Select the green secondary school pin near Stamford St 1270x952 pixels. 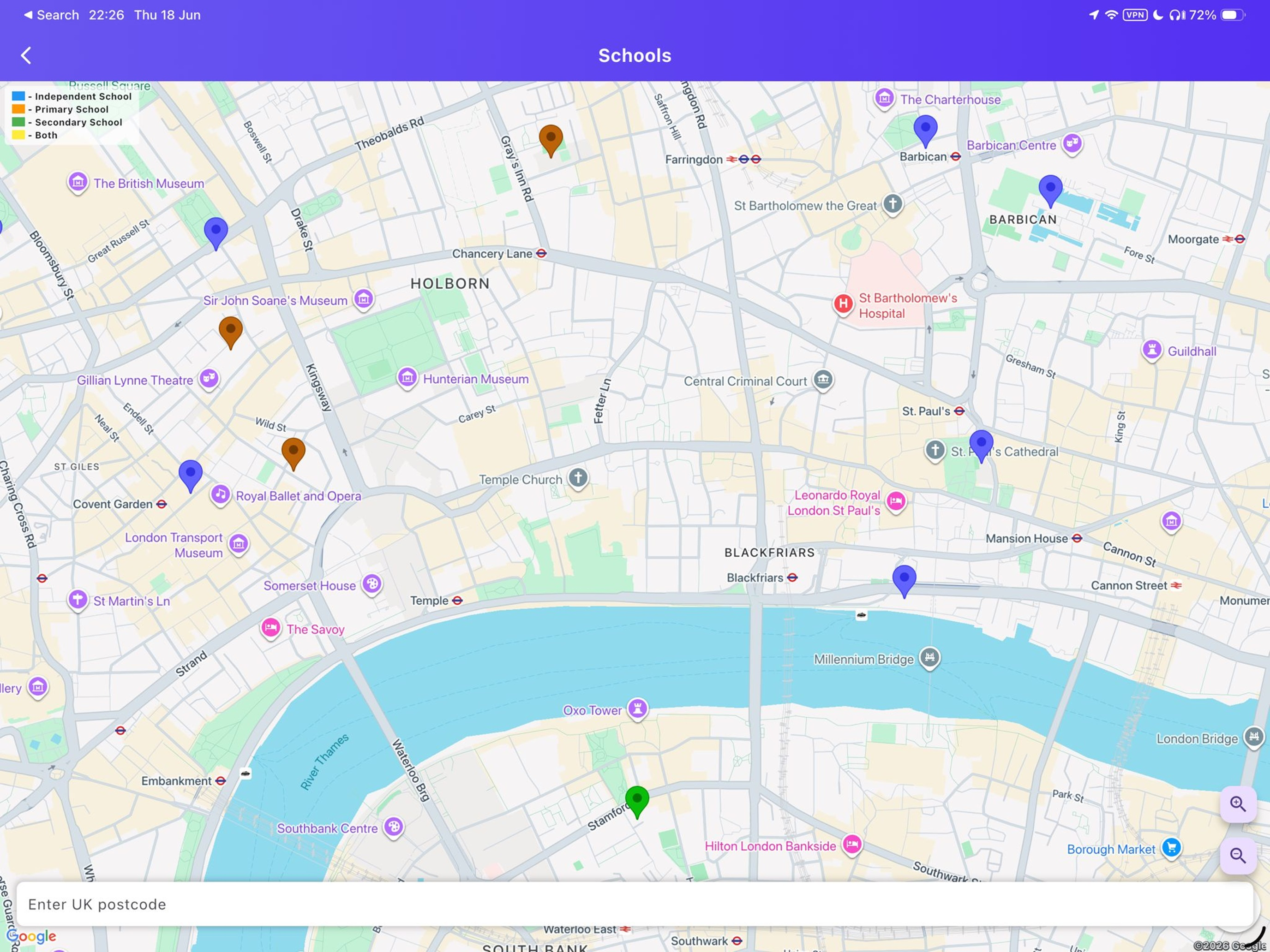pos(637,802)
